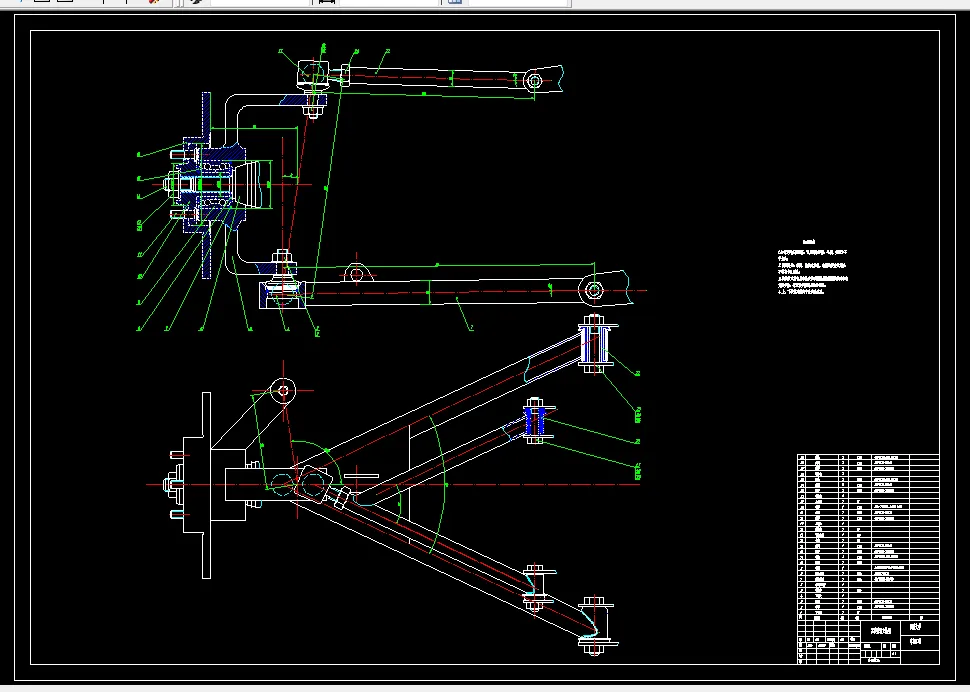Pick the upper arm pivot circle in top view
The width and height of the screenshot is (970, 692).
534,81
